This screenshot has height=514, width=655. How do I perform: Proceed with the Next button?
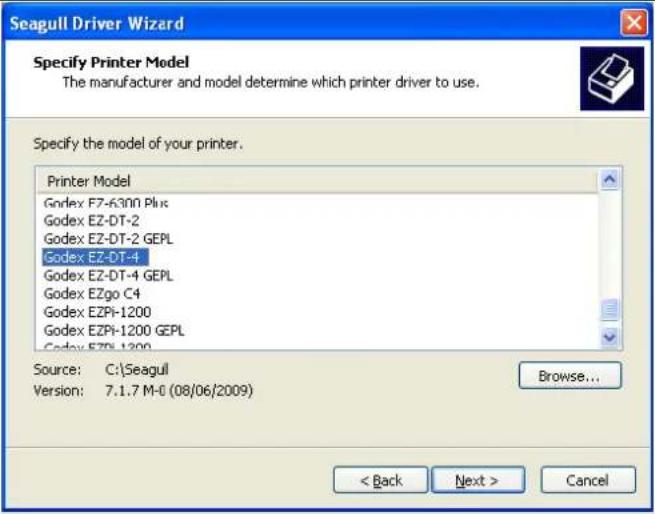tap(478, 480)
